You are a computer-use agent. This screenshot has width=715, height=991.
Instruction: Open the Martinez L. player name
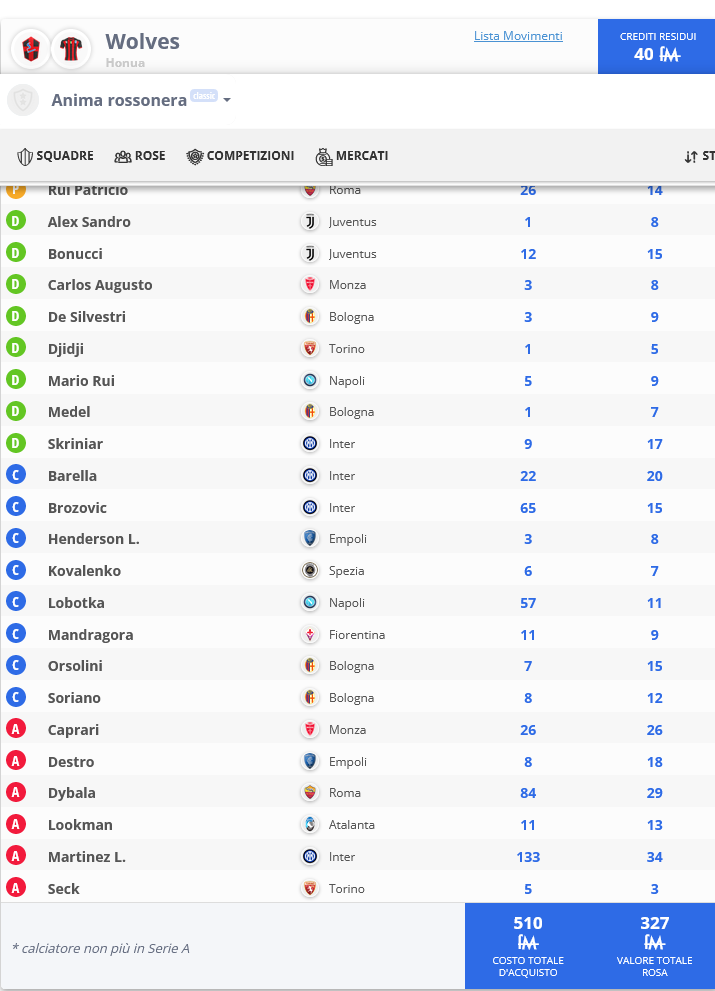[x=87, y=857]
